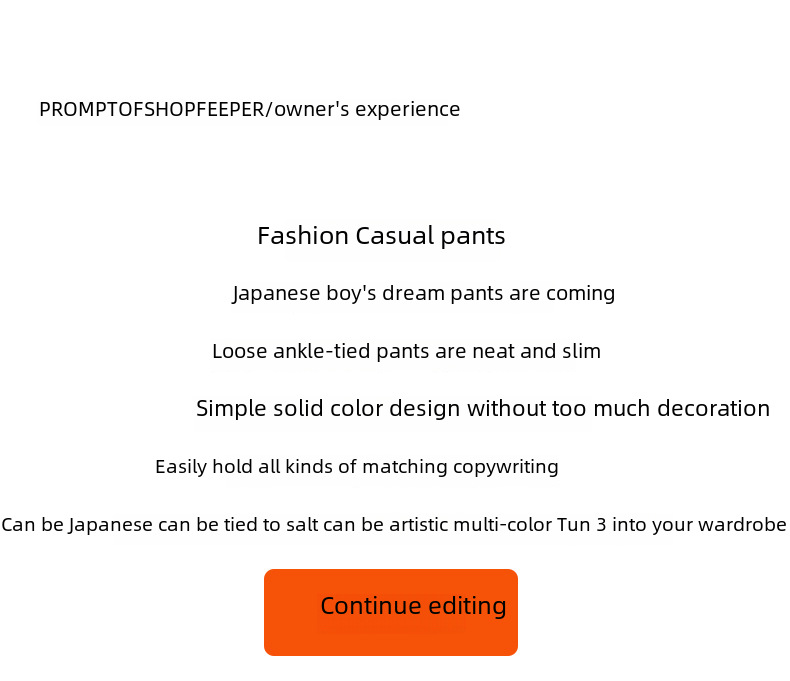Click the words owner's experience in the header
The image size is (790, 681).
[x=367, y=109]
